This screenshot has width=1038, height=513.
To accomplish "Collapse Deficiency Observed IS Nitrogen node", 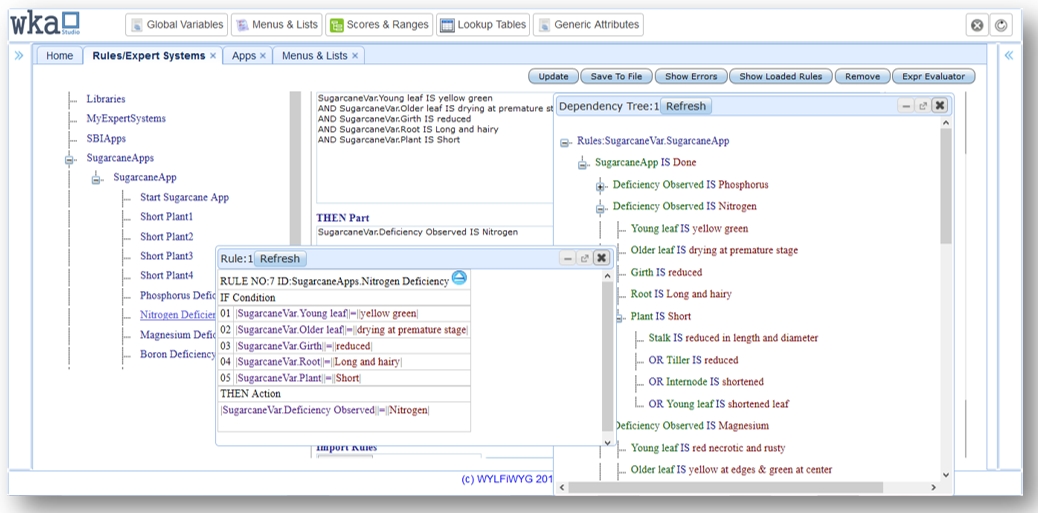I will [601, 208].
